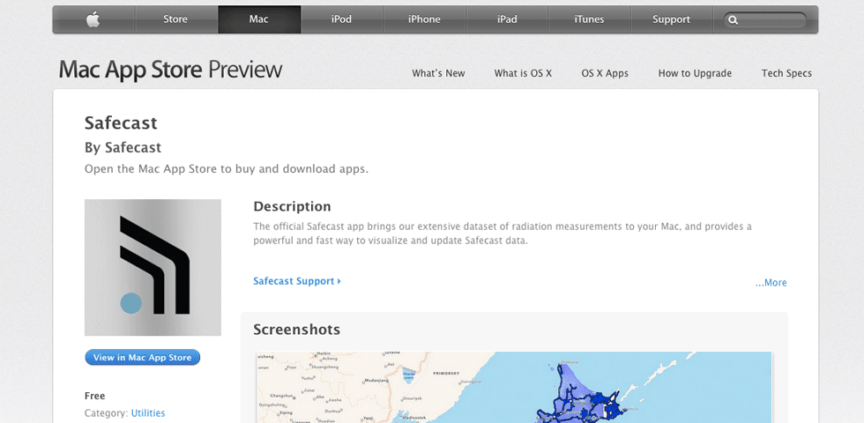Open the iPhone navigation tab
The width and height of the screenshot is (864, 423).
[x=424, y=19]
